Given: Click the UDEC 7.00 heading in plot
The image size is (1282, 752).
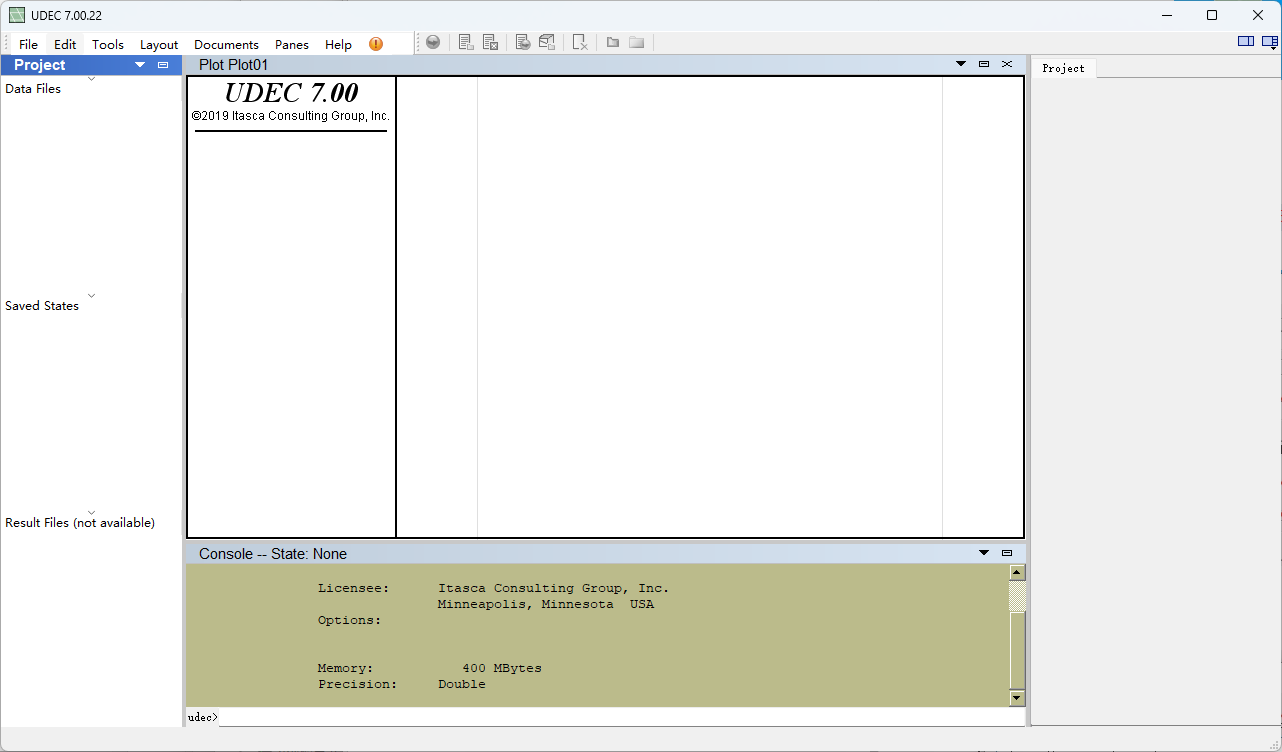Looking at the screenshot, I should 291,93.
